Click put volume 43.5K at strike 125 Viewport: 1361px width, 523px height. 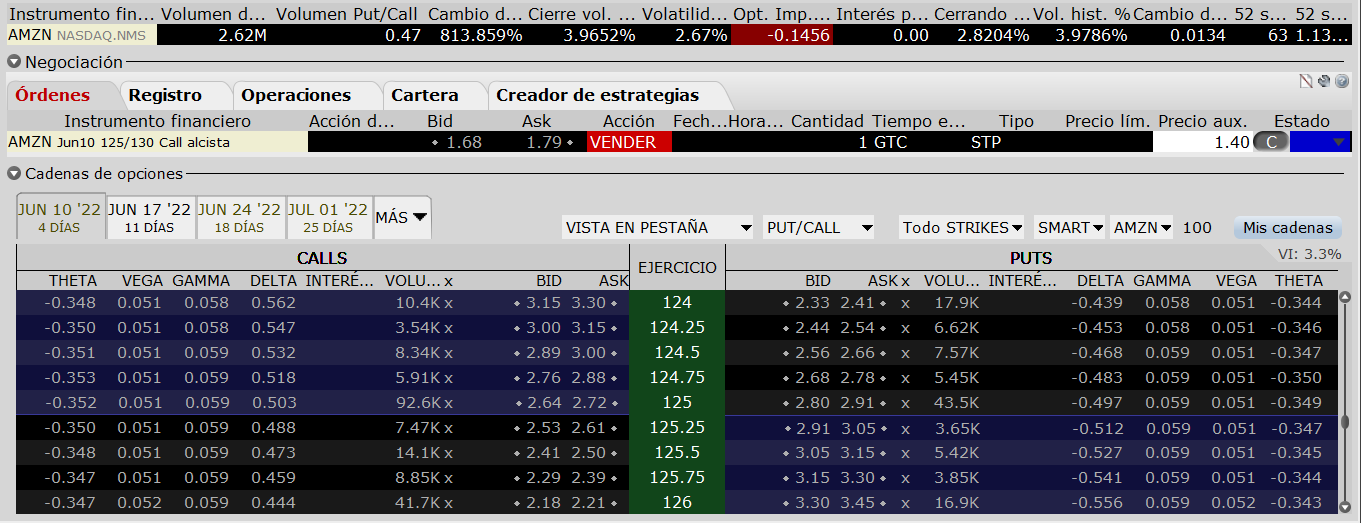pyautogui.click(x=957, y=402)
